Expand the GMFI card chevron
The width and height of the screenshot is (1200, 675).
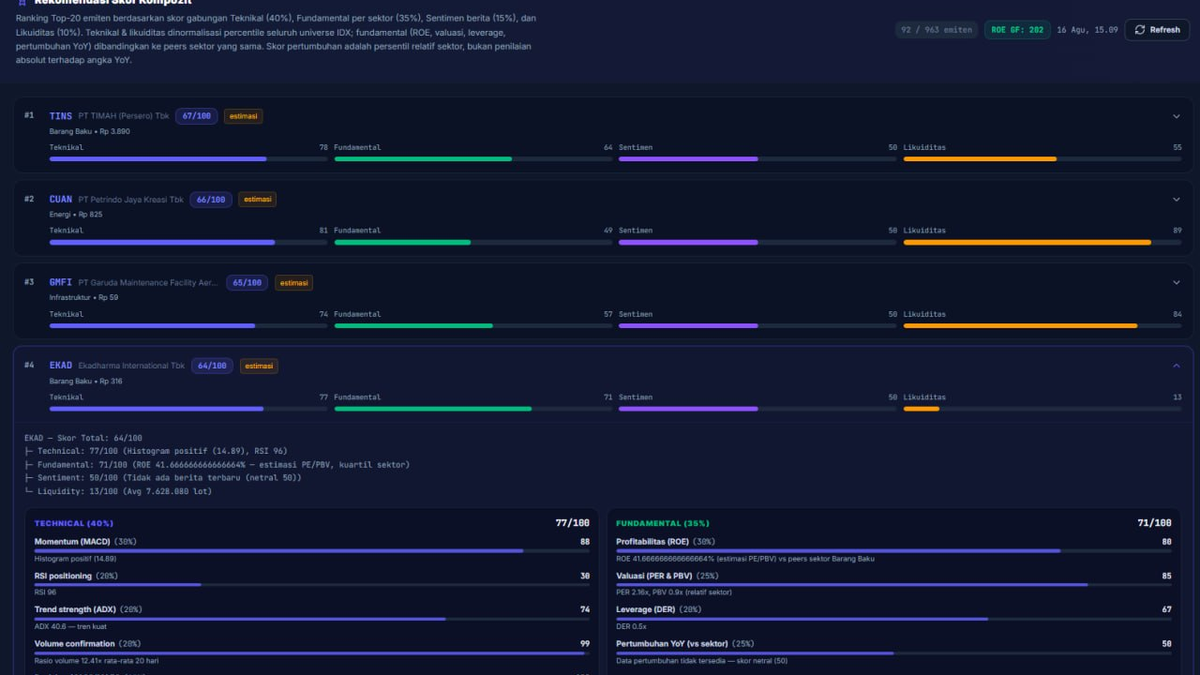pyautogui.click(x=1176, y=282)
